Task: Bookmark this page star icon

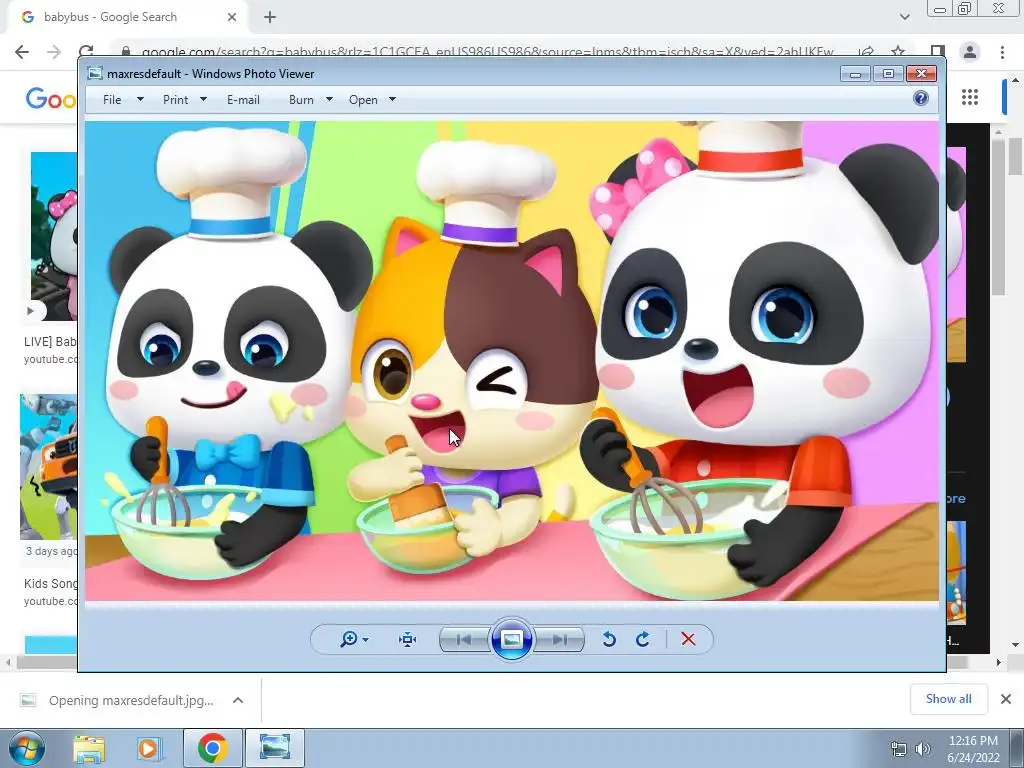Action: [898, 52]
